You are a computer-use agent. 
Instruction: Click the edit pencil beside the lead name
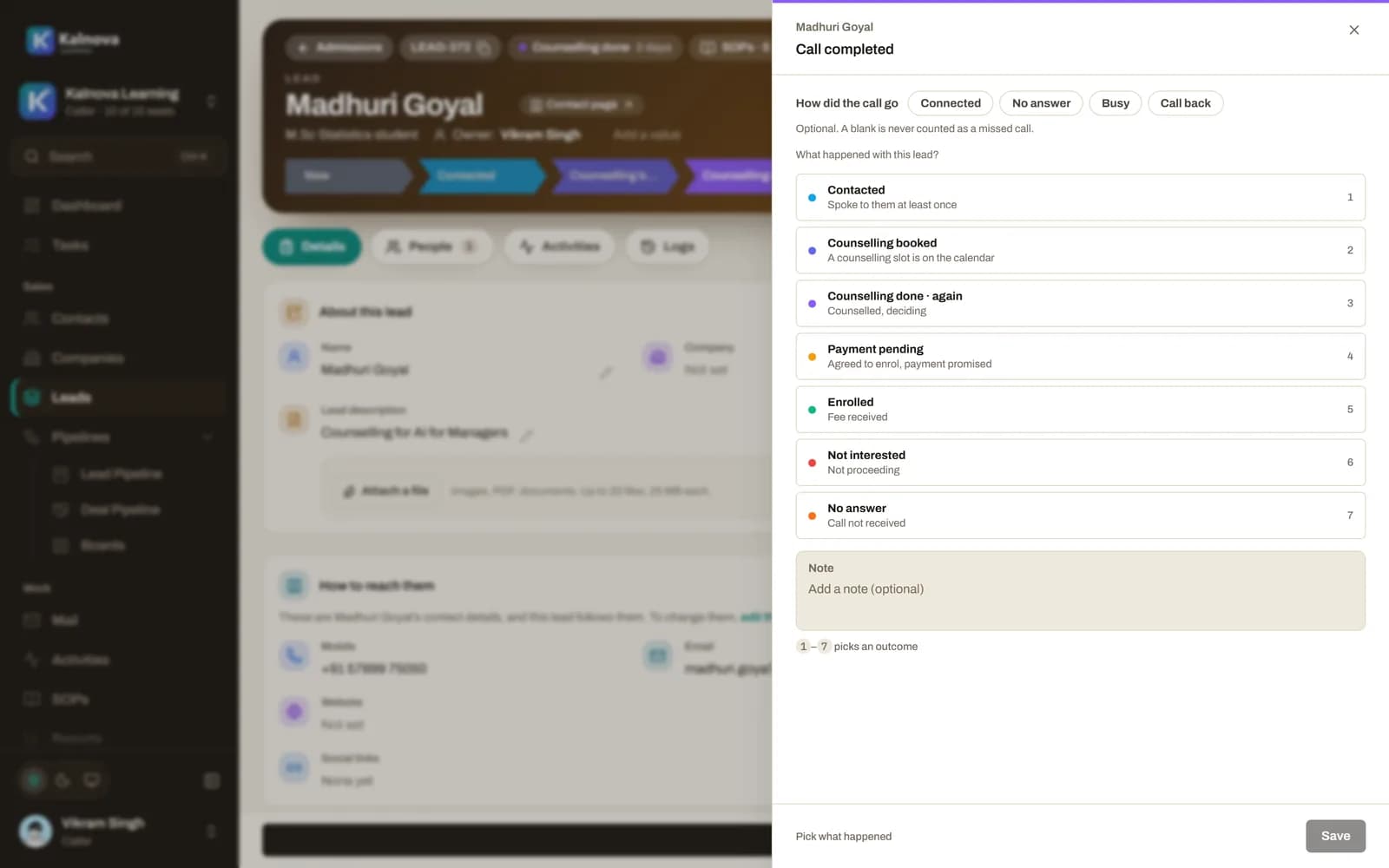[x=606, y=372]
